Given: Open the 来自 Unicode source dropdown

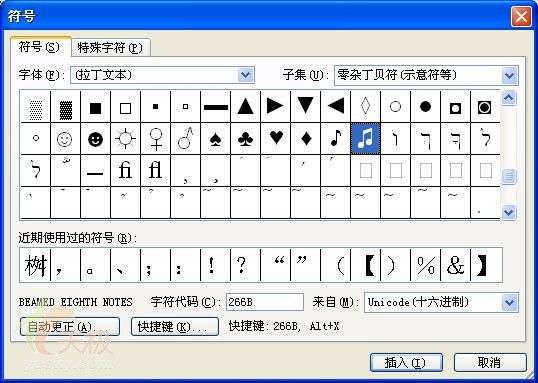Looking at the screenshot, I should pos(510,303).
